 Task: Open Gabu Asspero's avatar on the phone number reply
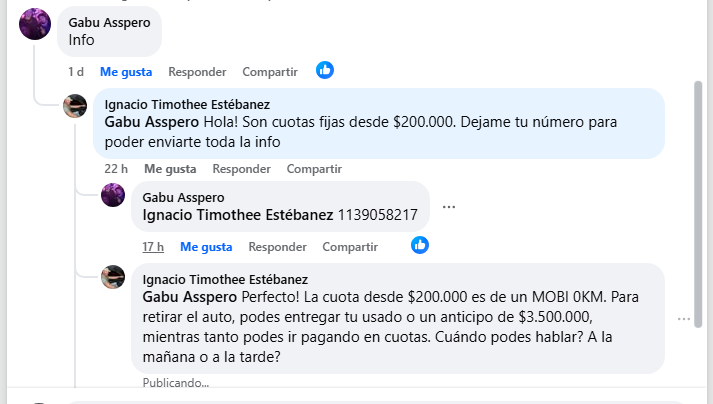tap(113, 195)
